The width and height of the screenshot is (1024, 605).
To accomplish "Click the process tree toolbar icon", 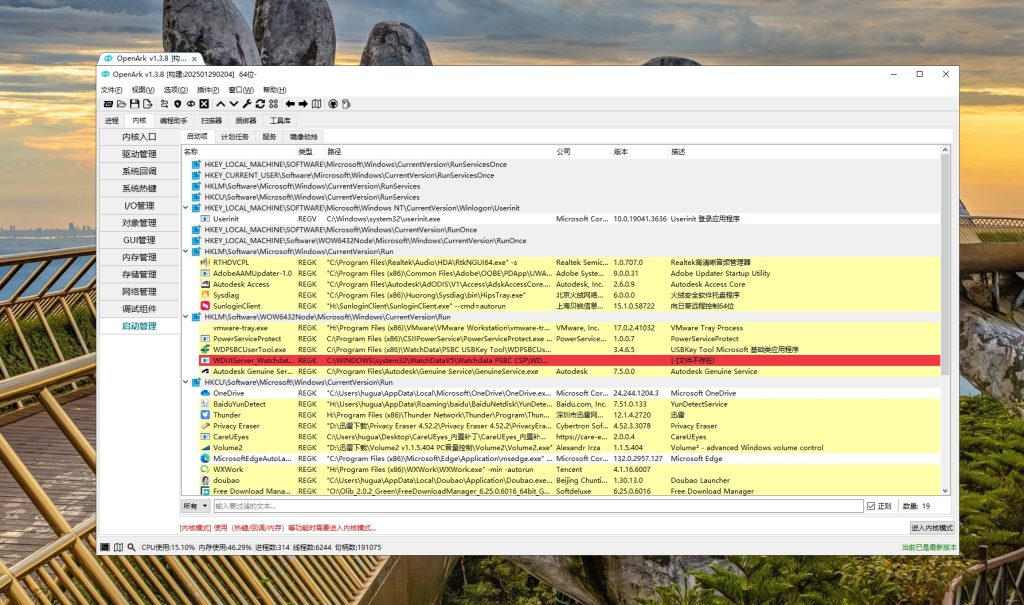I will click(x=165, y=104).
